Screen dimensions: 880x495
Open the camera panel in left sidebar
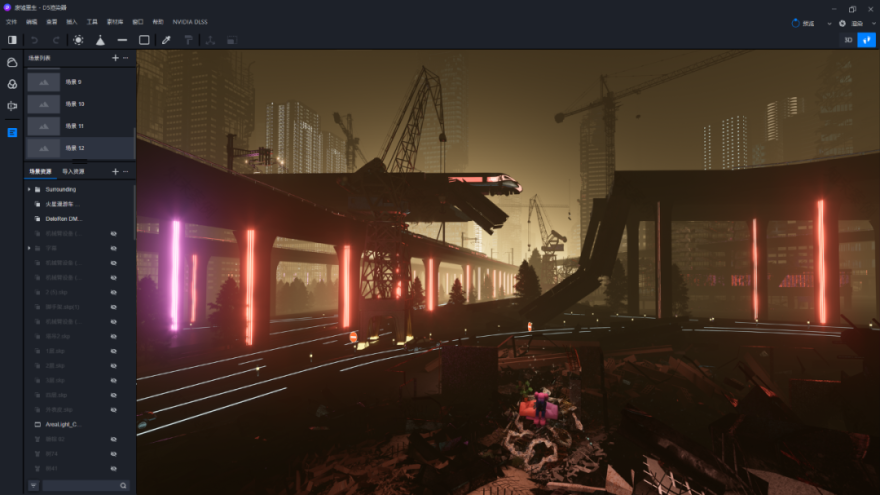[x=12, y=106]
